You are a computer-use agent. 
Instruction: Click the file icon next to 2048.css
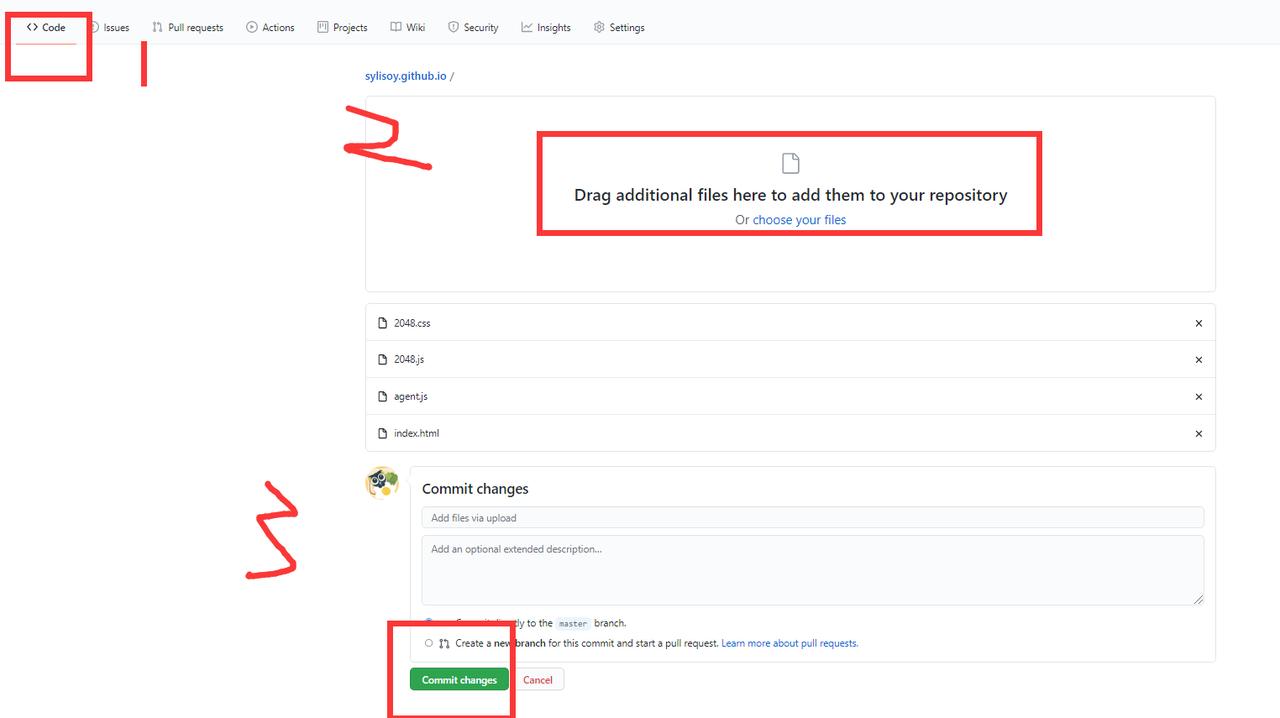[382, 323]
